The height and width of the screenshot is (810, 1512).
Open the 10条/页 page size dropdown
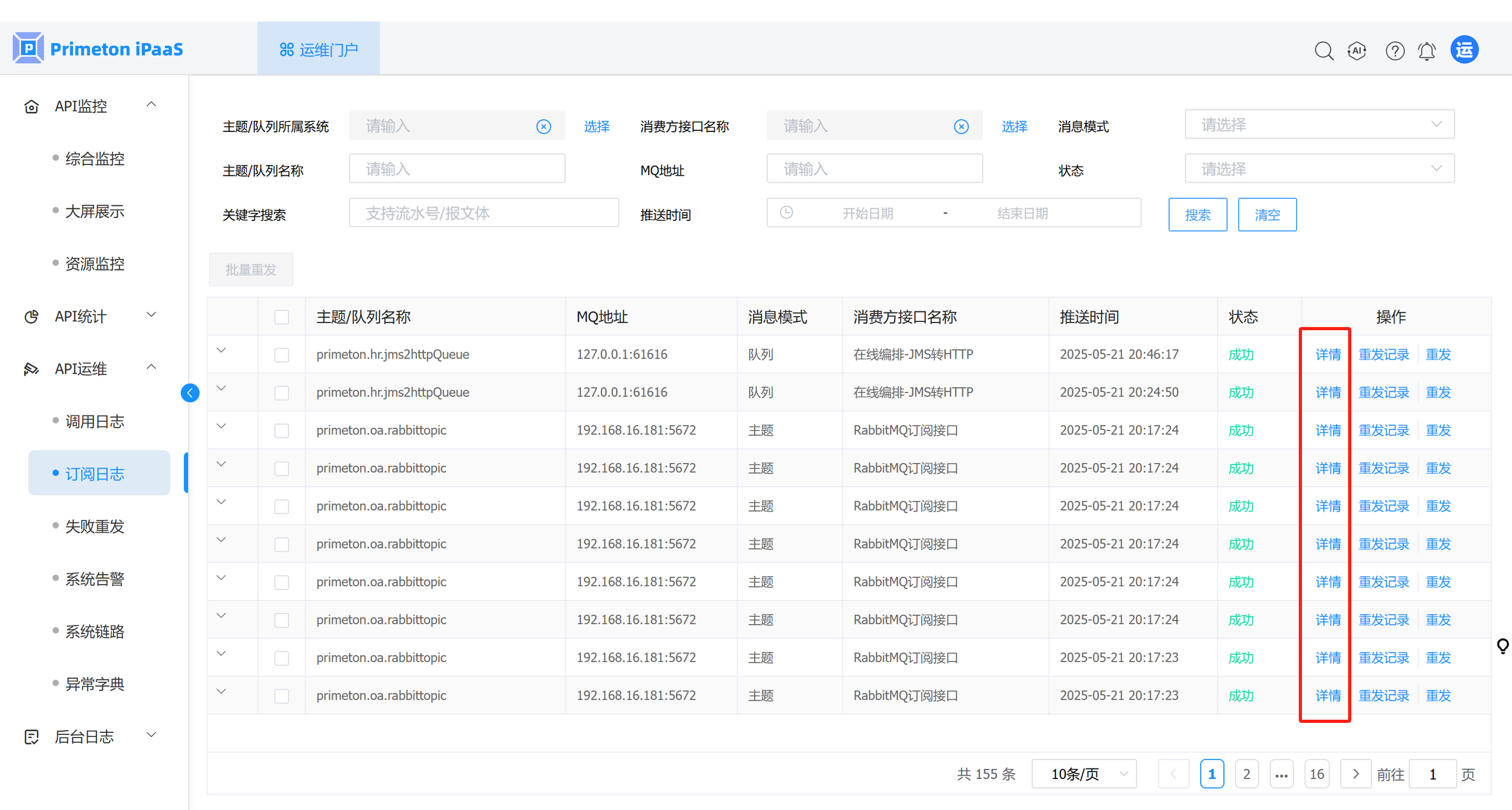point(1083,774)
